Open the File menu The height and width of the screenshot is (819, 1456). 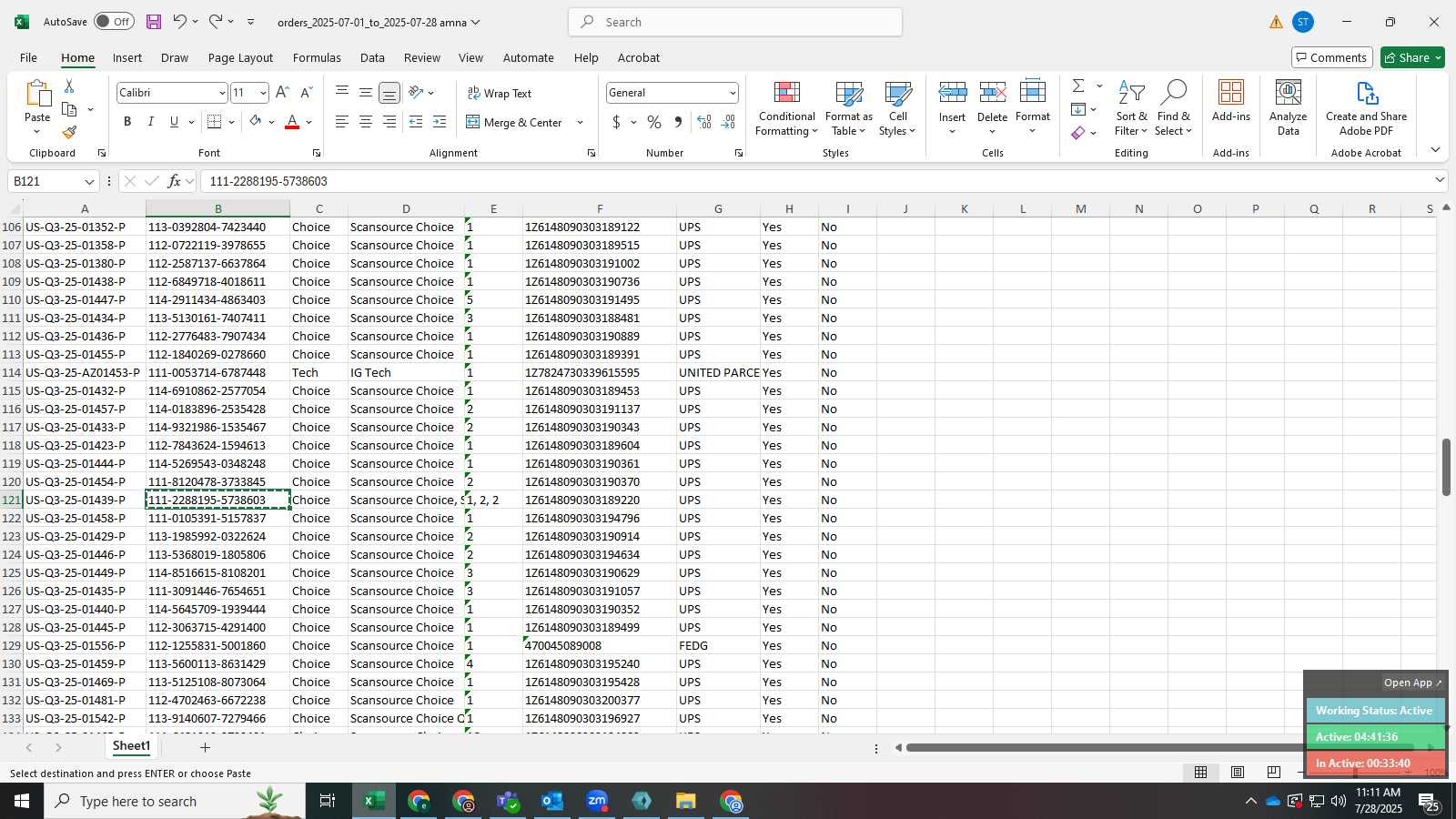coord(28,57)
